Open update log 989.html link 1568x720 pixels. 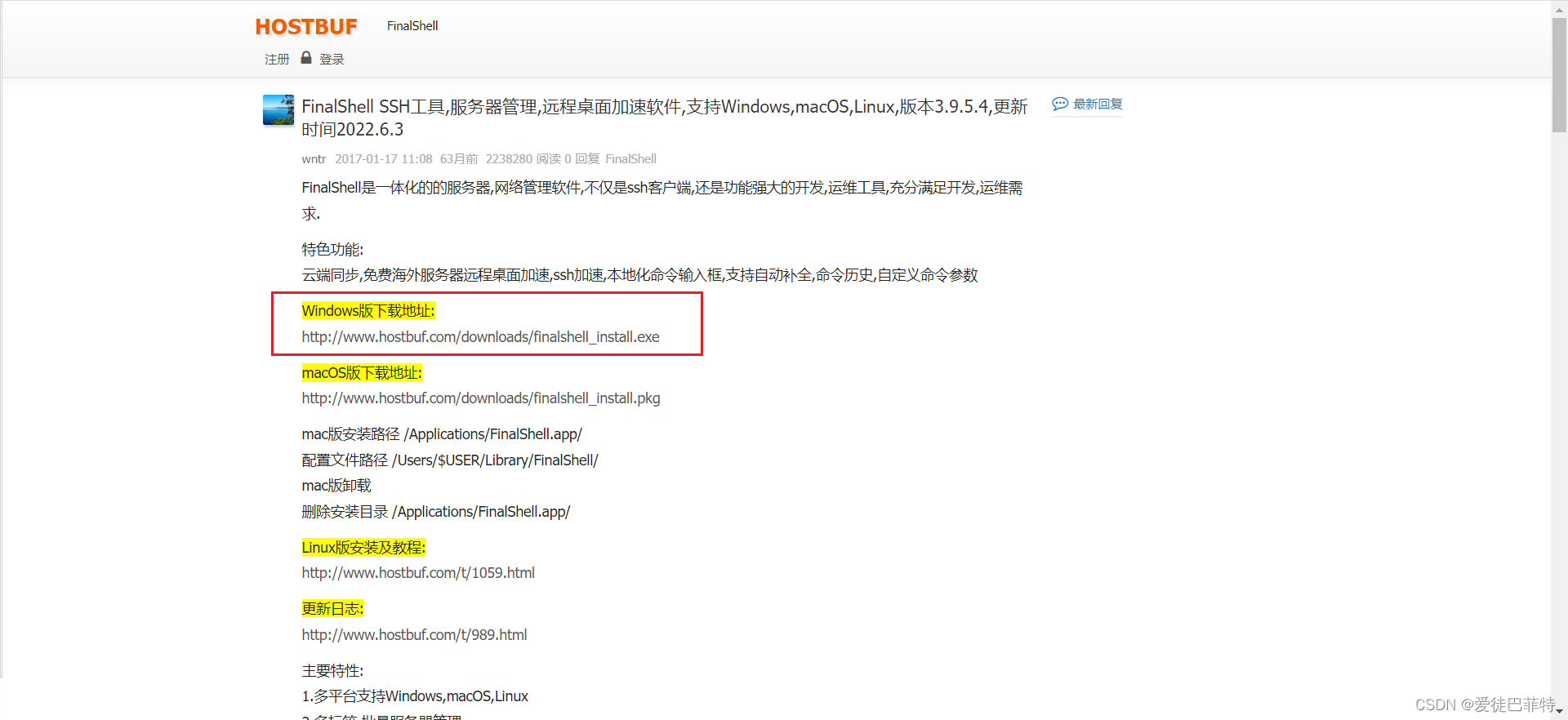414,635
